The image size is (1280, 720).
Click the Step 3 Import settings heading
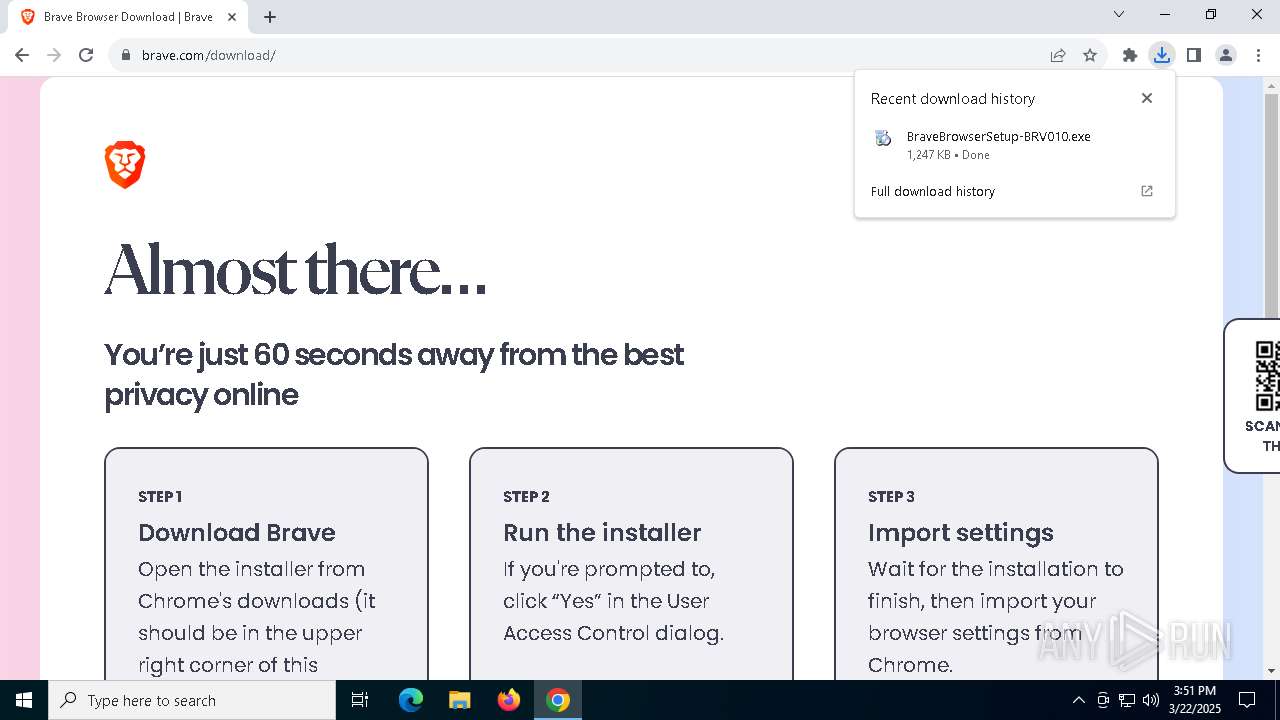pos(961,532)
